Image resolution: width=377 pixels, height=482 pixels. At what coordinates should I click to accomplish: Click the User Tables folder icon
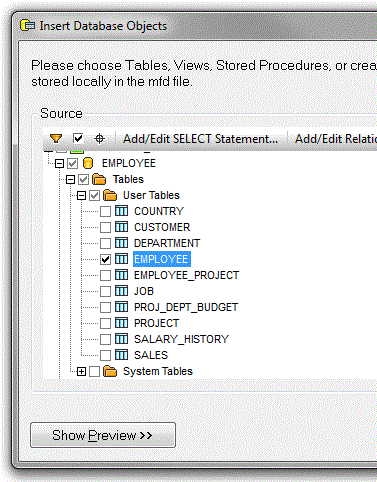(x=110, y=195)
